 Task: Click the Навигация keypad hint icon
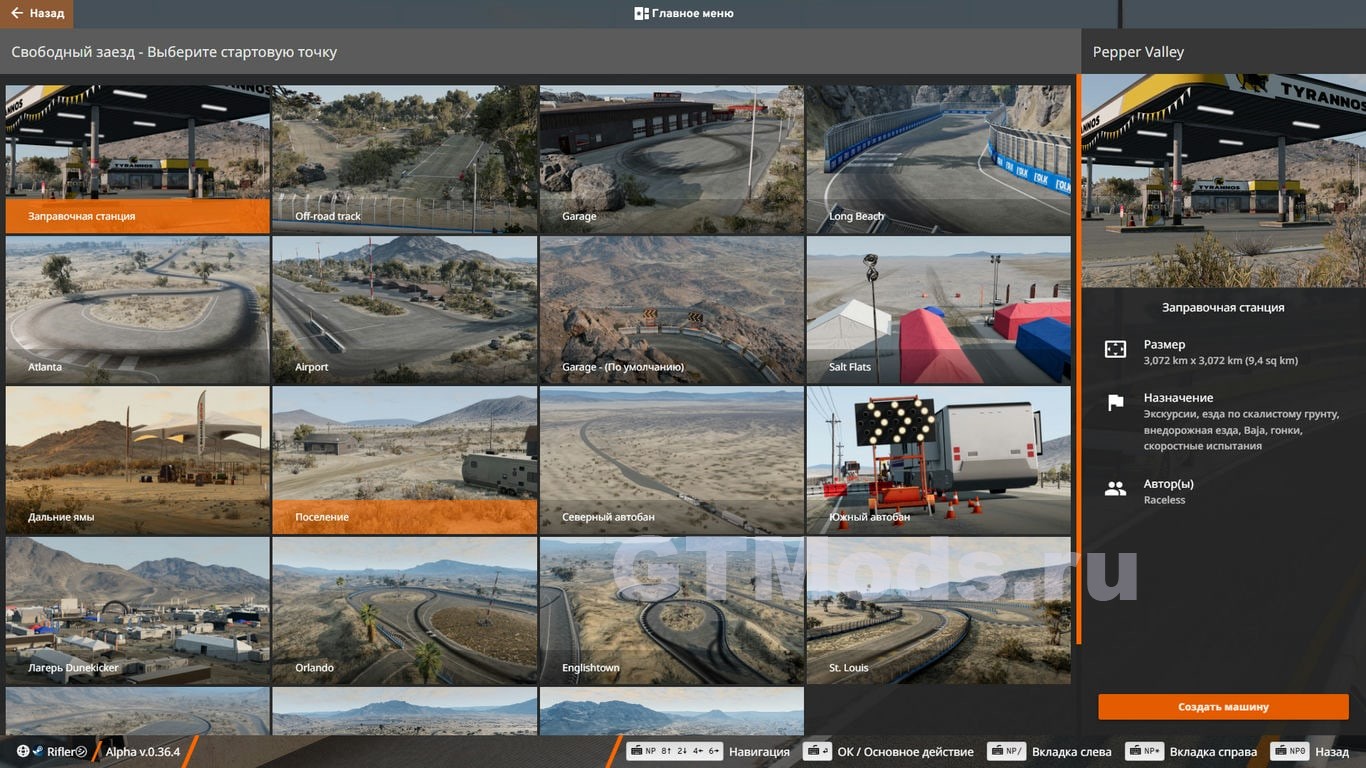click(x=674, y=751)
